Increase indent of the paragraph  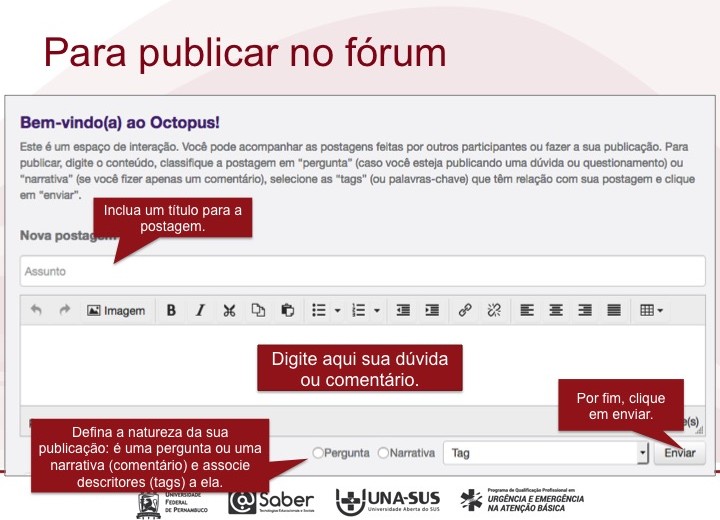point(432,311)
